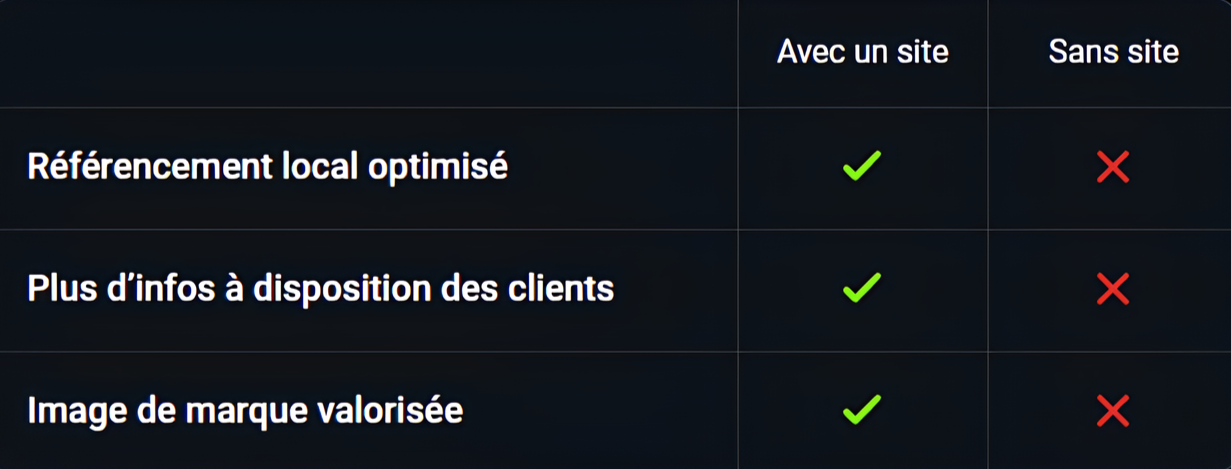Select red cross in Plus d'infos row
Viewport: 1231px width, 469px height.
point(1113,290)
